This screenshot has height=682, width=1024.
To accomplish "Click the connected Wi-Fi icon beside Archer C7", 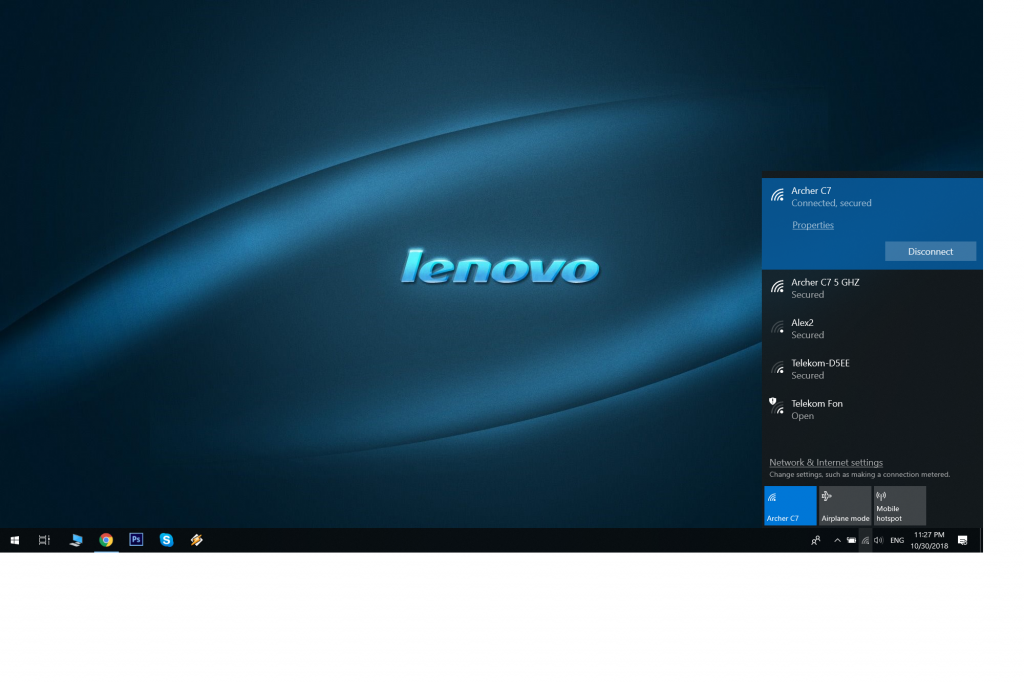I will (x=777, y=195).
